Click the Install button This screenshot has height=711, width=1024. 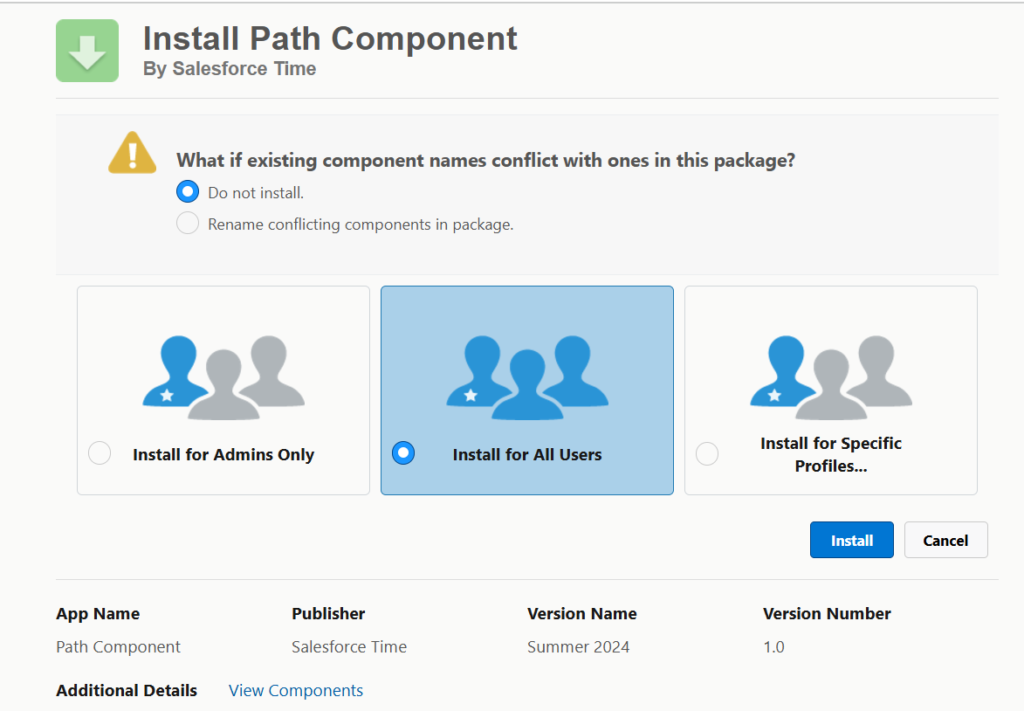851,539
